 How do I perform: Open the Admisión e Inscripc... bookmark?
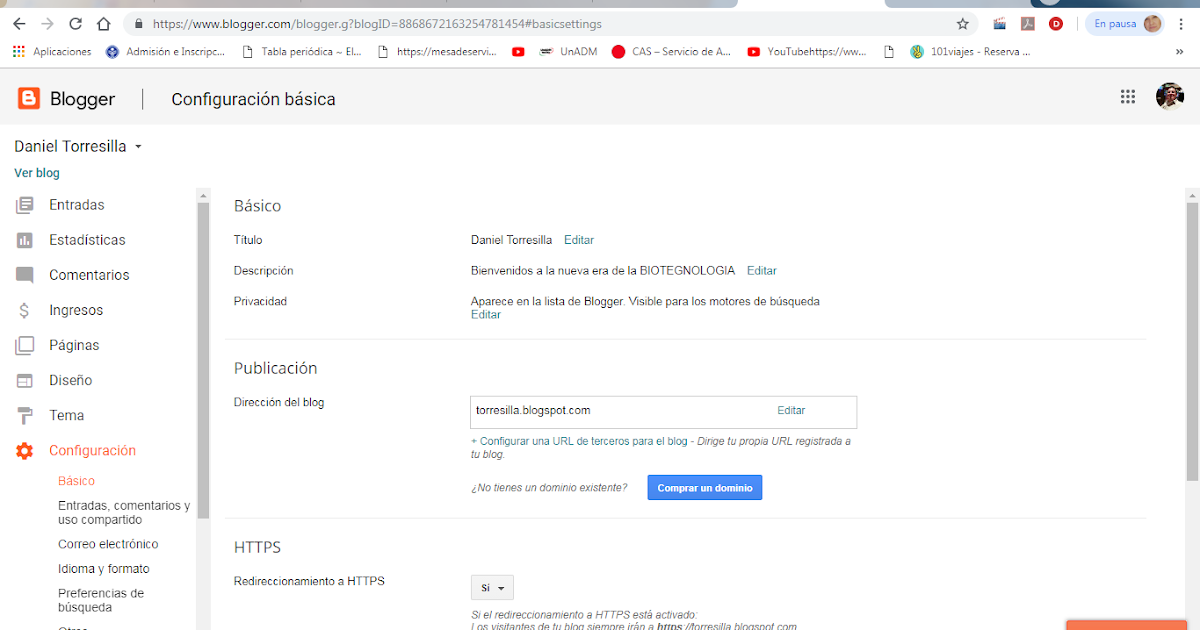165,51
